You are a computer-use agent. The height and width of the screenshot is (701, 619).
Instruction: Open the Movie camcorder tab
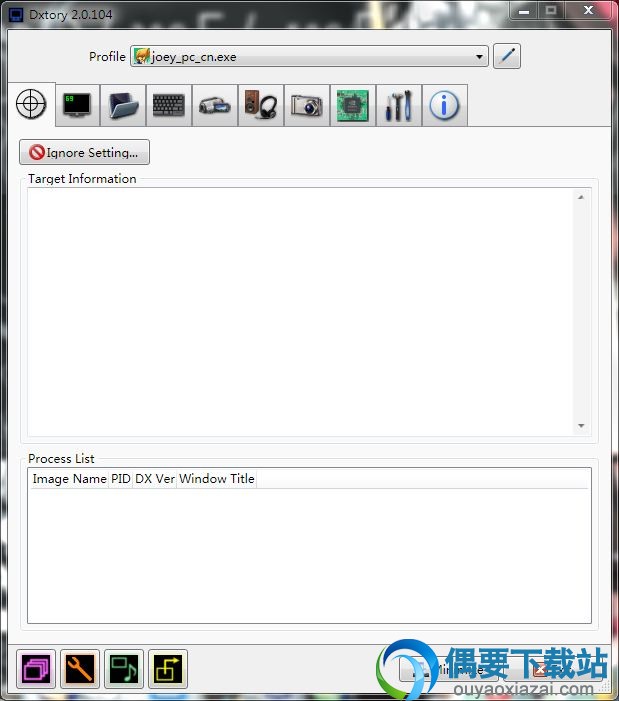point(215,106)
